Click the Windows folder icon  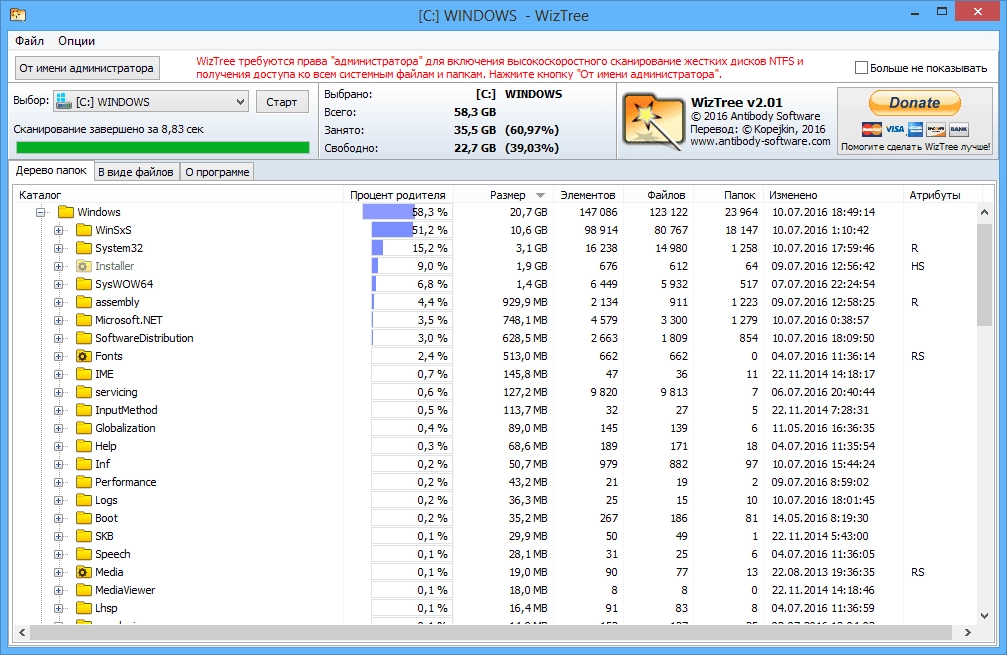[66, 212]
